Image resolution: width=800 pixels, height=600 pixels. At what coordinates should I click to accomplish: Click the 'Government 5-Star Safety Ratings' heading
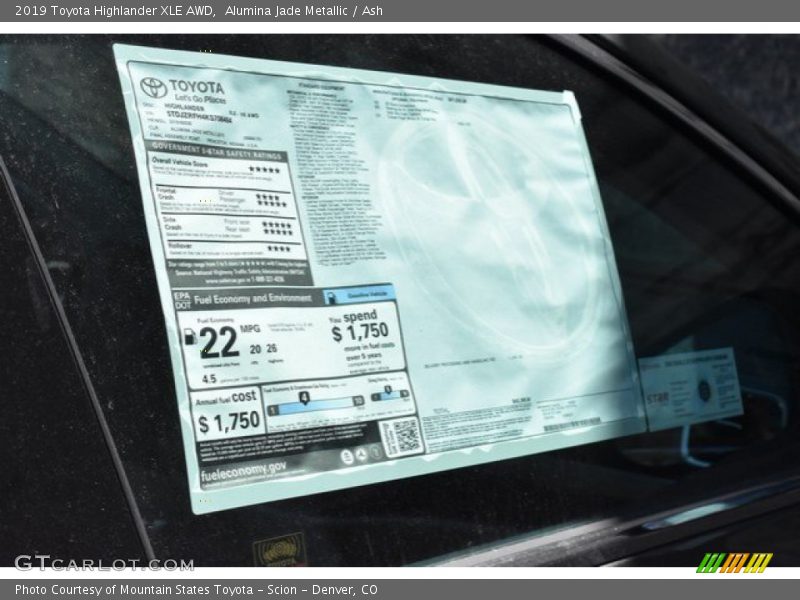click(x=217, y=151)
